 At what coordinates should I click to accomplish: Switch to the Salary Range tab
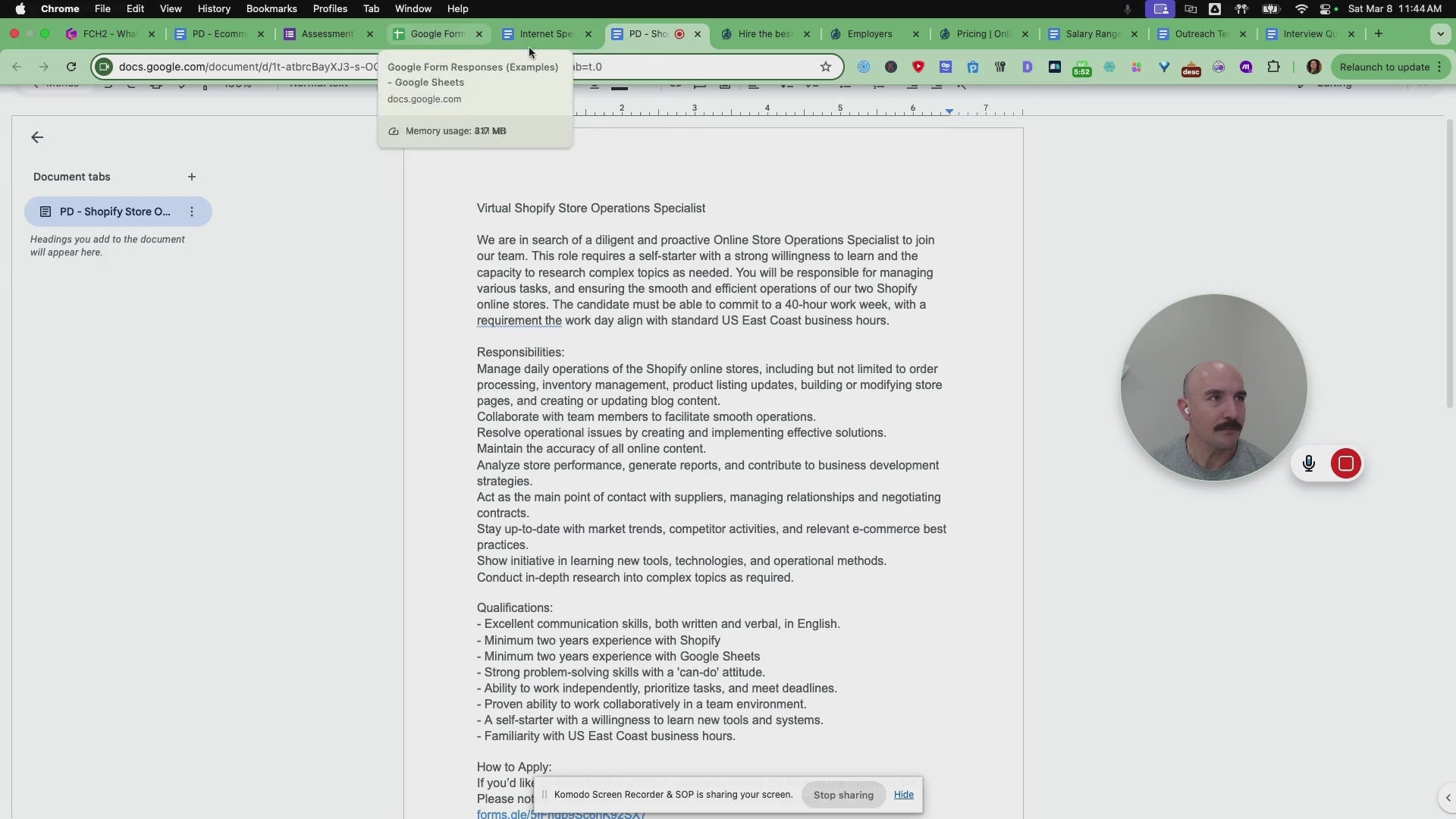point(1091,34)
